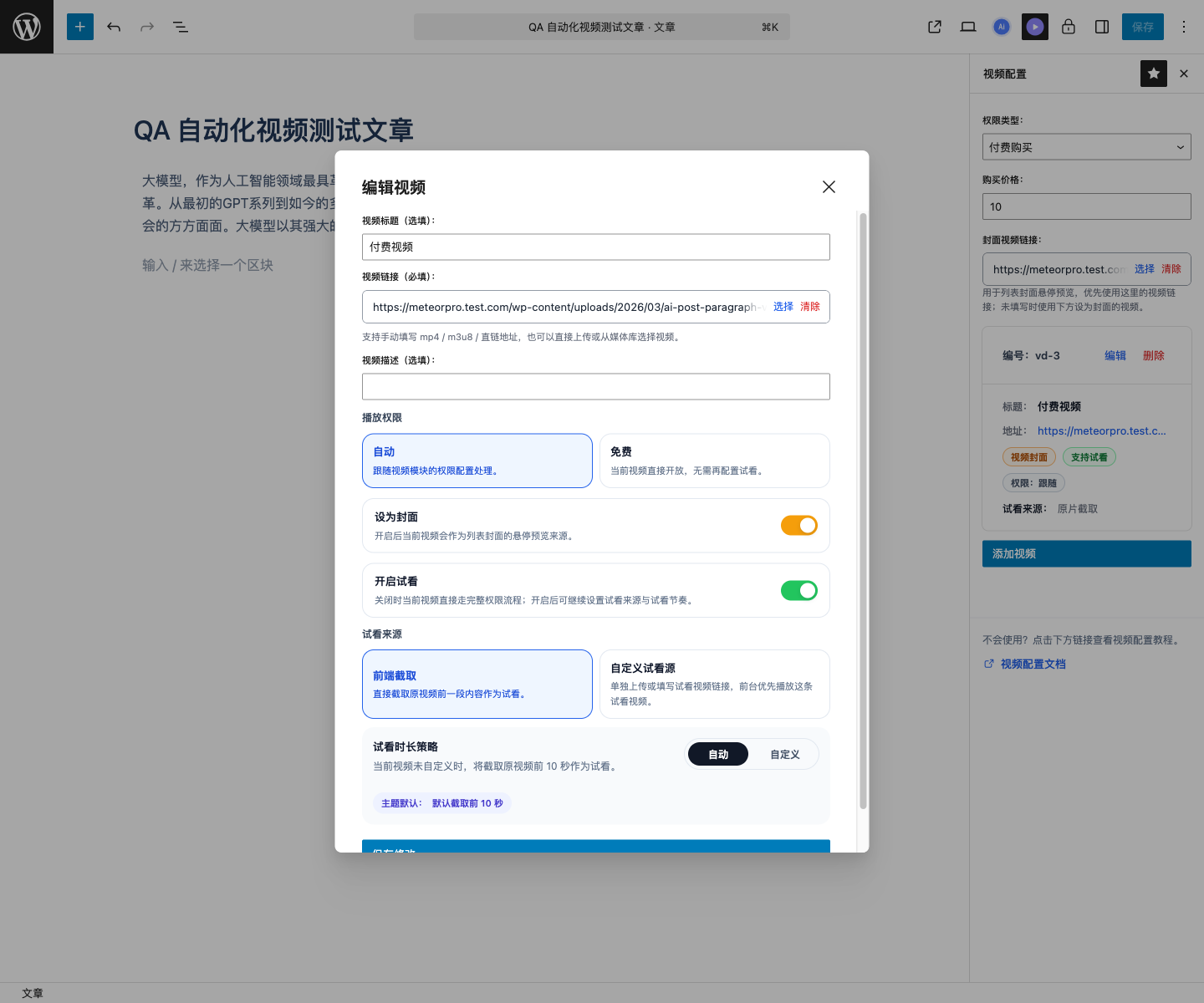Click the 购买价格 input field
The width and height of the screenshot is (1204, 1003).
click(1086, 206)
